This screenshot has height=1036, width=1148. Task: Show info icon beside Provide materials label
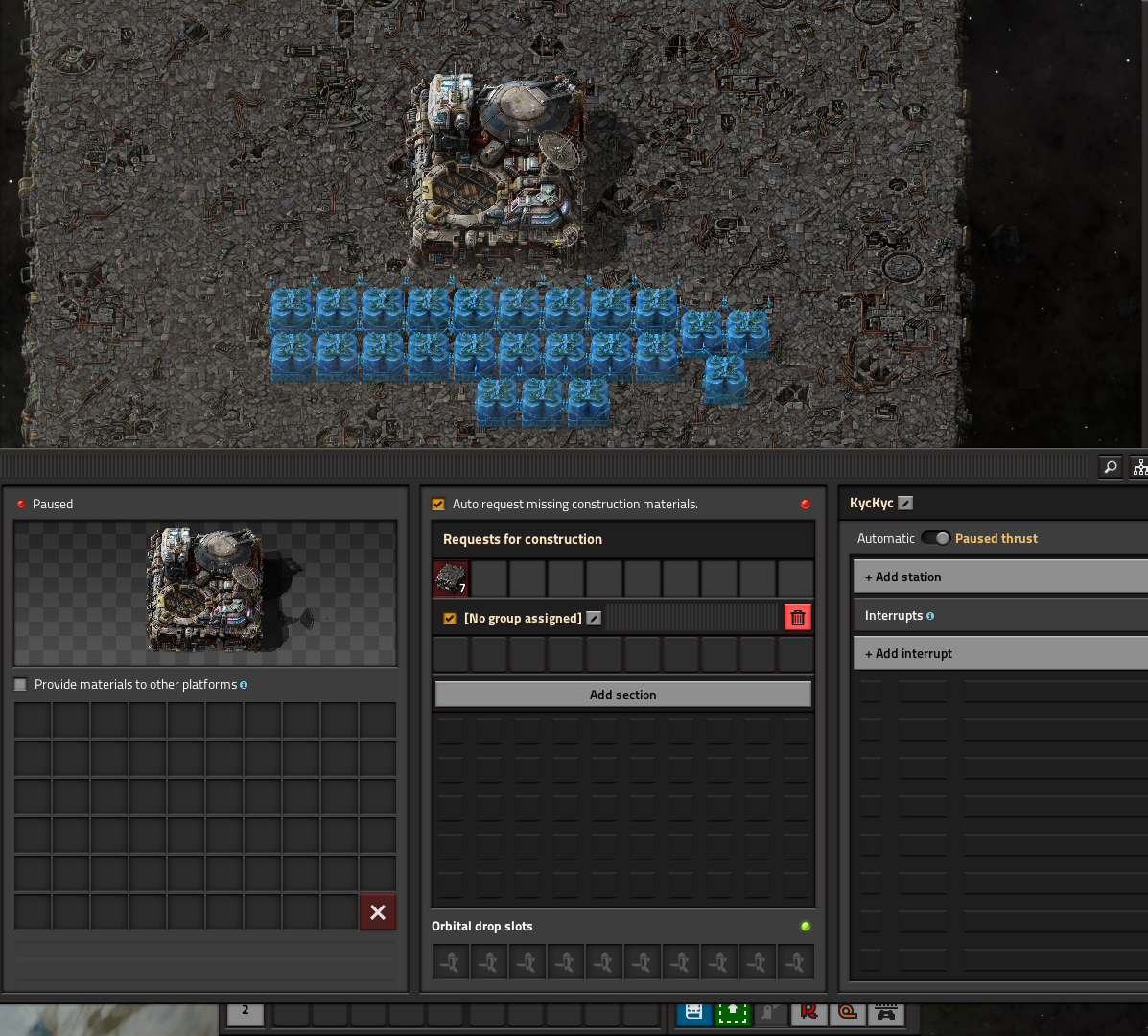click(244, 685)
